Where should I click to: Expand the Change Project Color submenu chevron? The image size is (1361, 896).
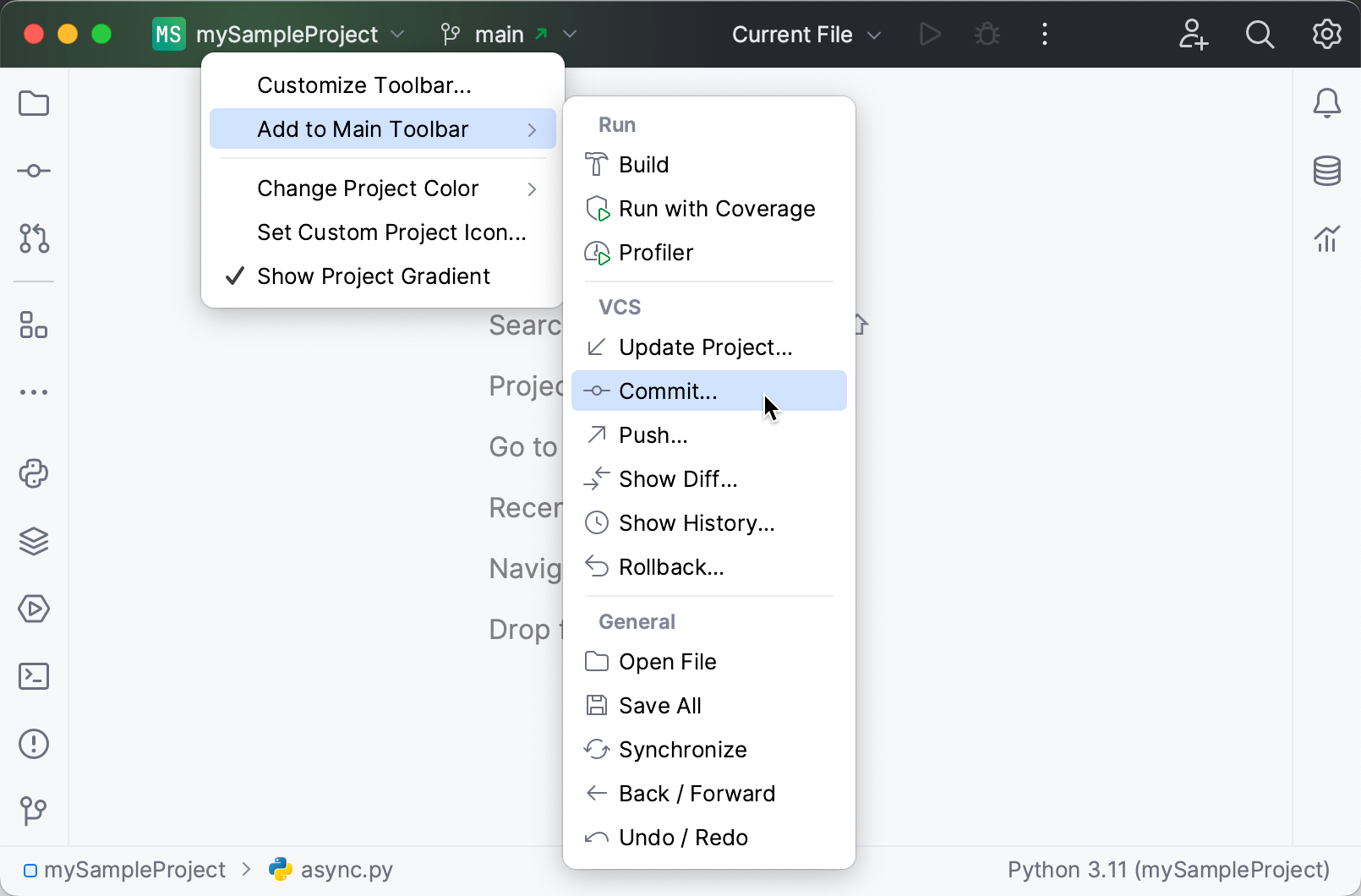533,188
